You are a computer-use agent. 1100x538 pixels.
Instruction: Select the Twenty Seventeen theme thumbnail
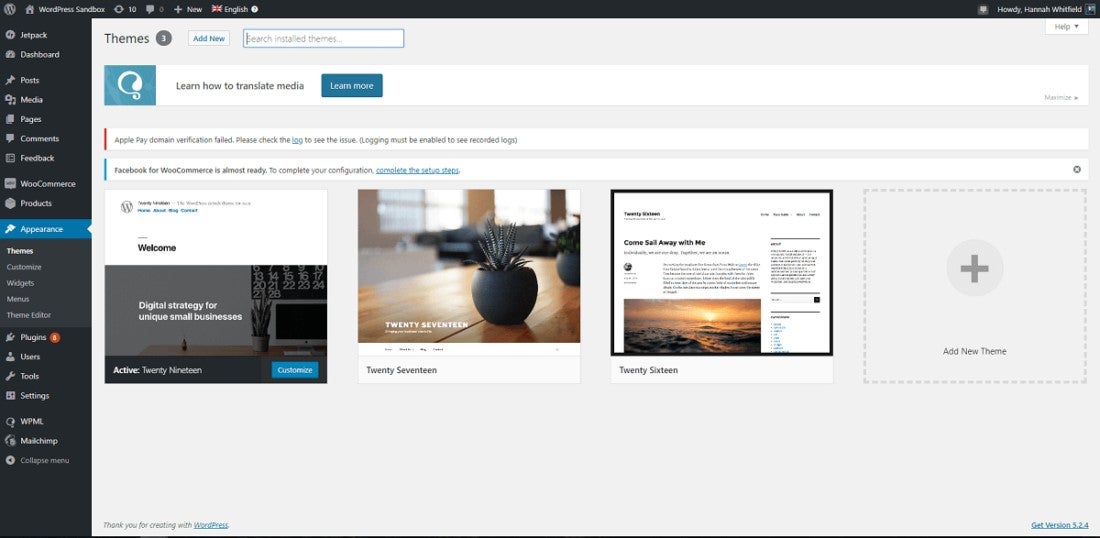tap(469, 273)
